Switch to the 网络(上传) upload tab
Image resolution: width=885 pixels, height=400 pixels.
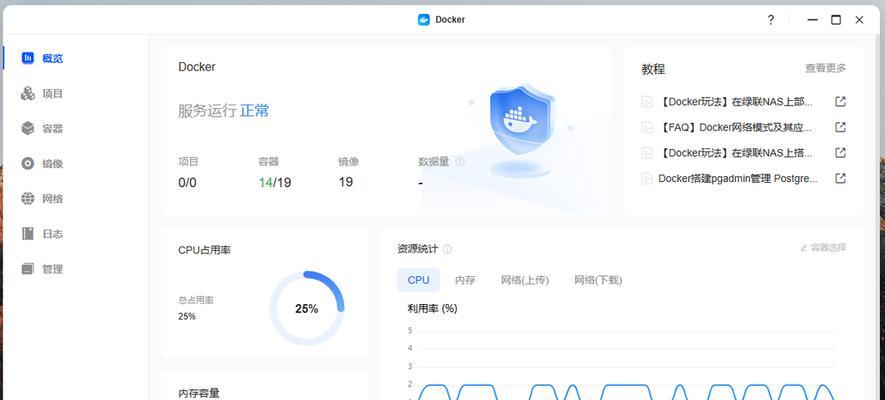(x=525, y=280)
